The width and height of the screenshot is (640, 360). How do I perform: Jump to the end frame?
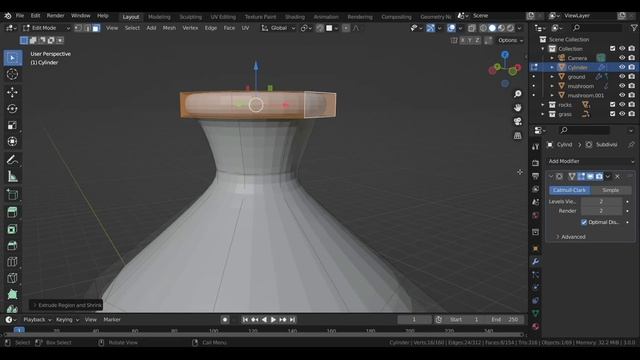click(292, 320)
